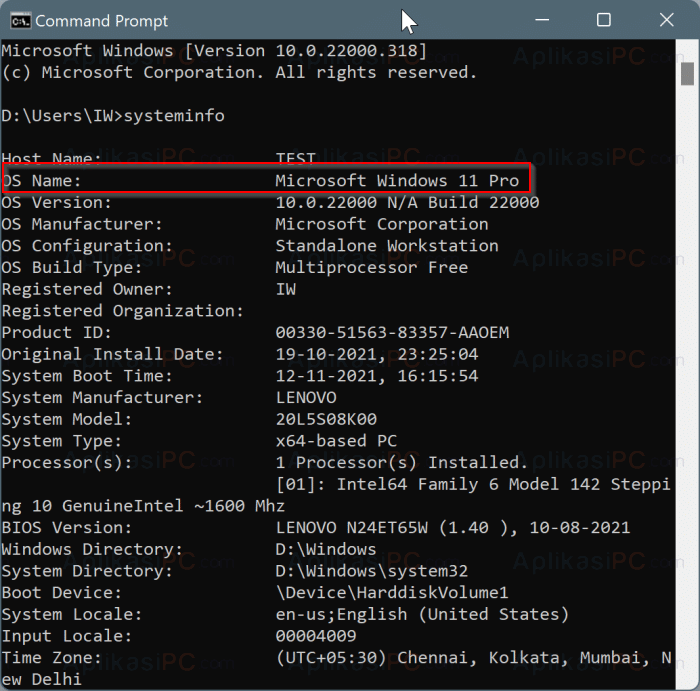Click the vertical scrollbar thumb
700x691 pixels.
pos(687,74)
